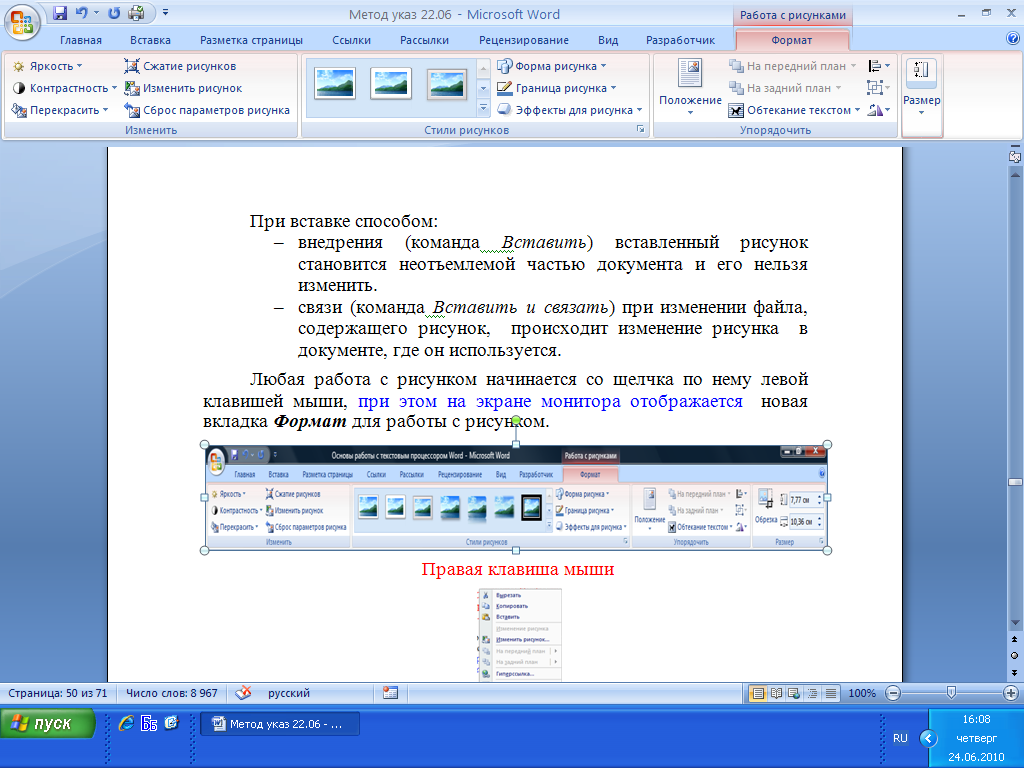Switch to Web Layout view
The height and width of the screenshot is (768, 1024).
794,694
